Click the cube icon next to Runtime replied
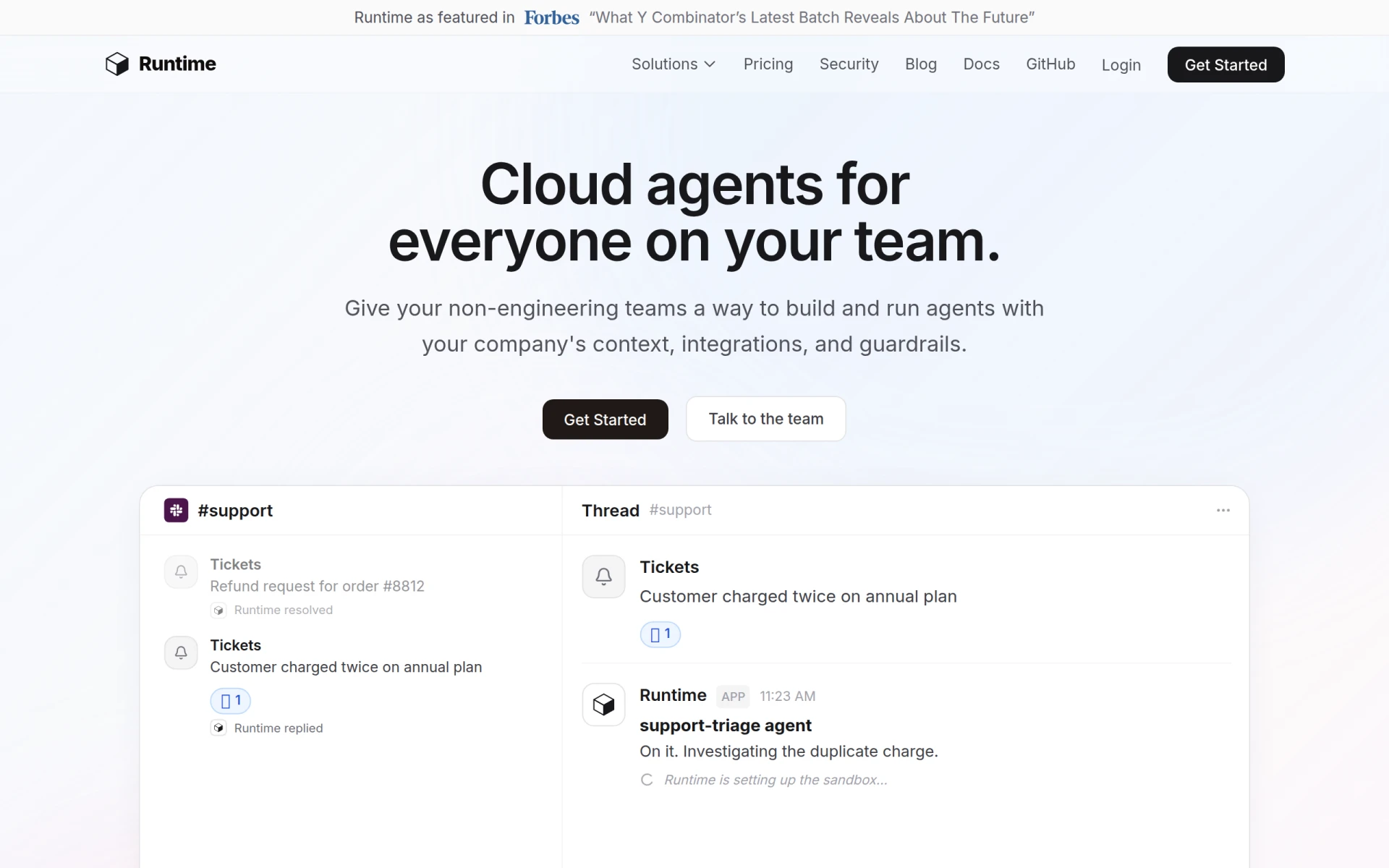The image size is (1389, 868). point(218,728)
